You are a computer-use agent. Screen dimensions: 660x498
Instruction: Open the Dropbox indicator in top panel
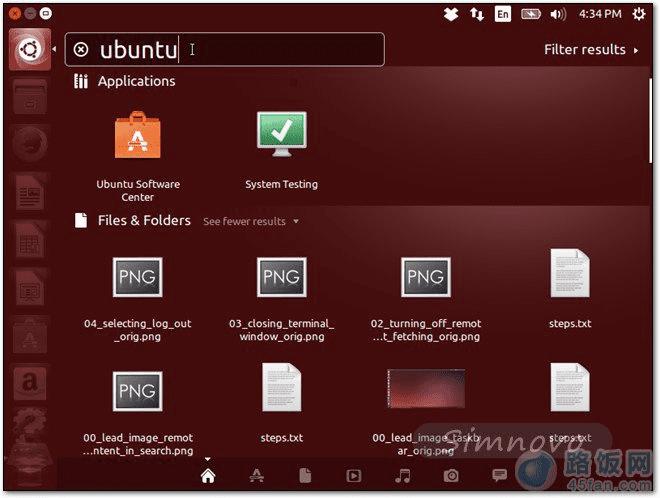tap(451, 14)
